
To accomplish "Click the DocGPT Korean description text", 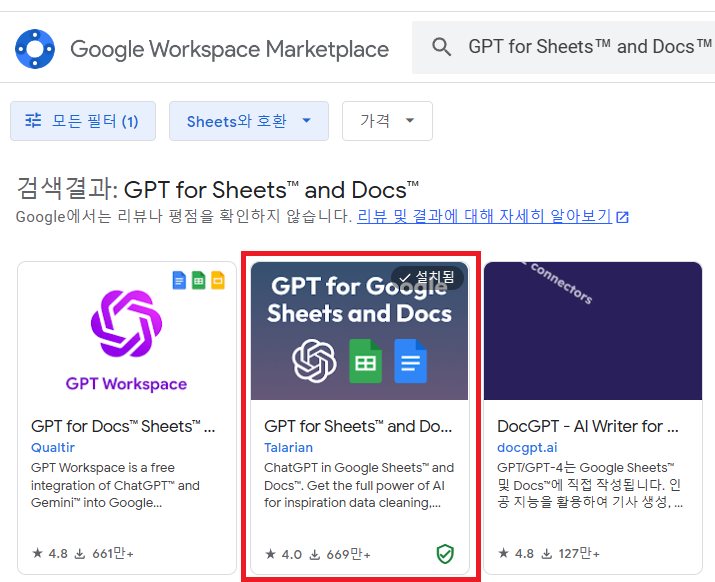I will [590, 485].
